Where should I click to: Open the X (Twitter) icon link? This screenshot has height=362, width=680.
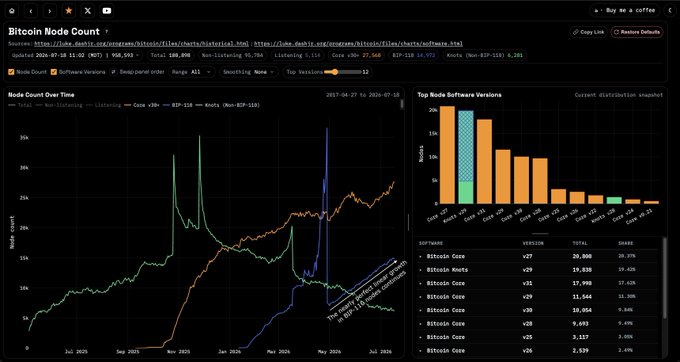88,11
